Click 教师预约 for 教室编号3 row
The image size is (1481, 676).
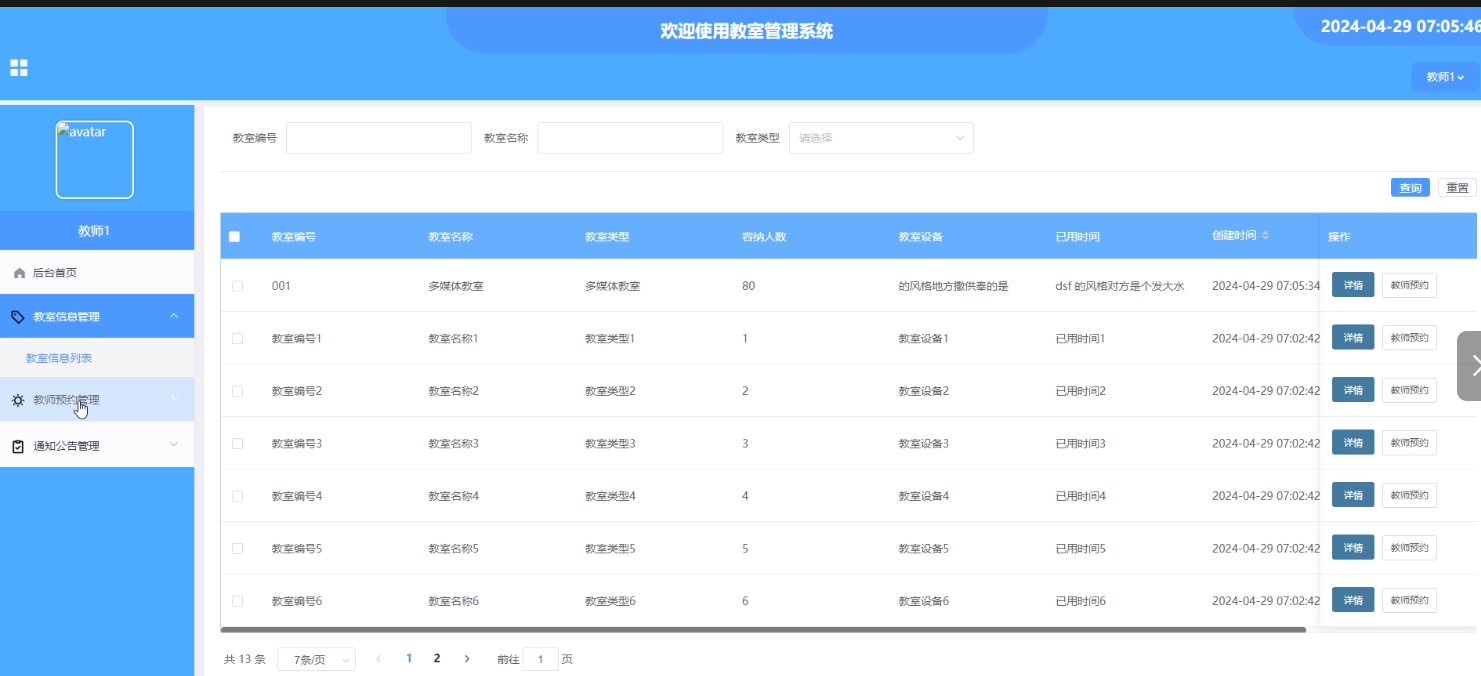pyautogui.click(x=1409, y=442)
